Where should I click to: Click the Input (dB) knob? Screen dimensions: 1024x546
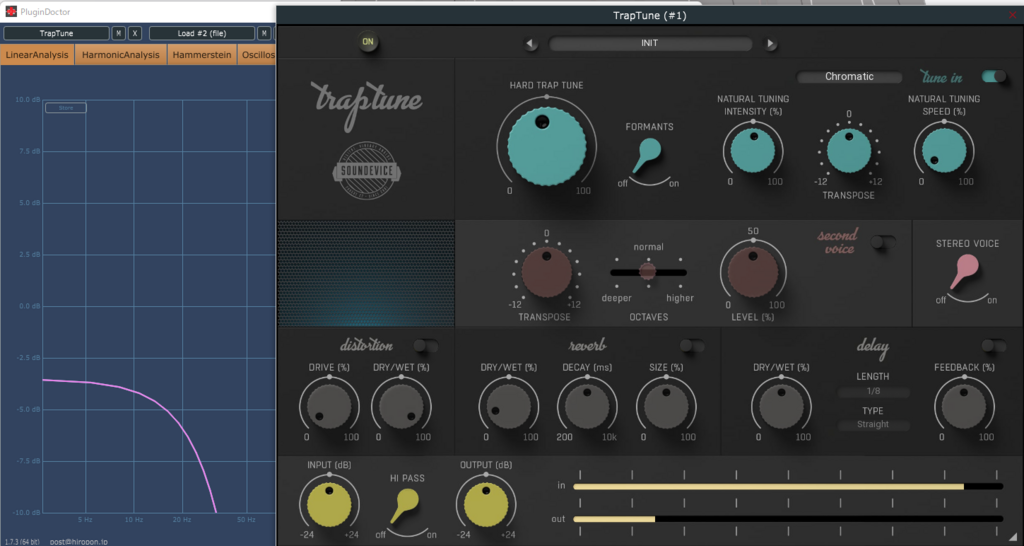[x=329, y=505]
